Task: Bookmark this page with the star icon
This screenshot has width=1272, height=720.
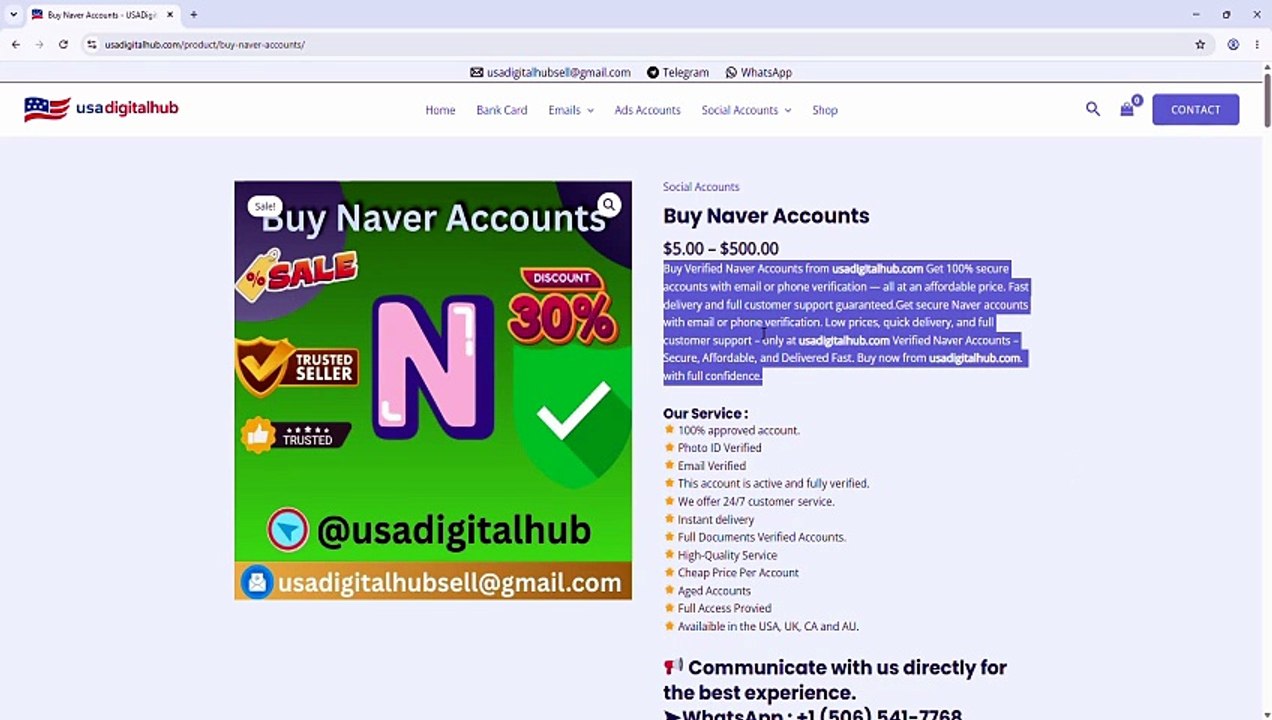Action: (x=1200, y=44)
